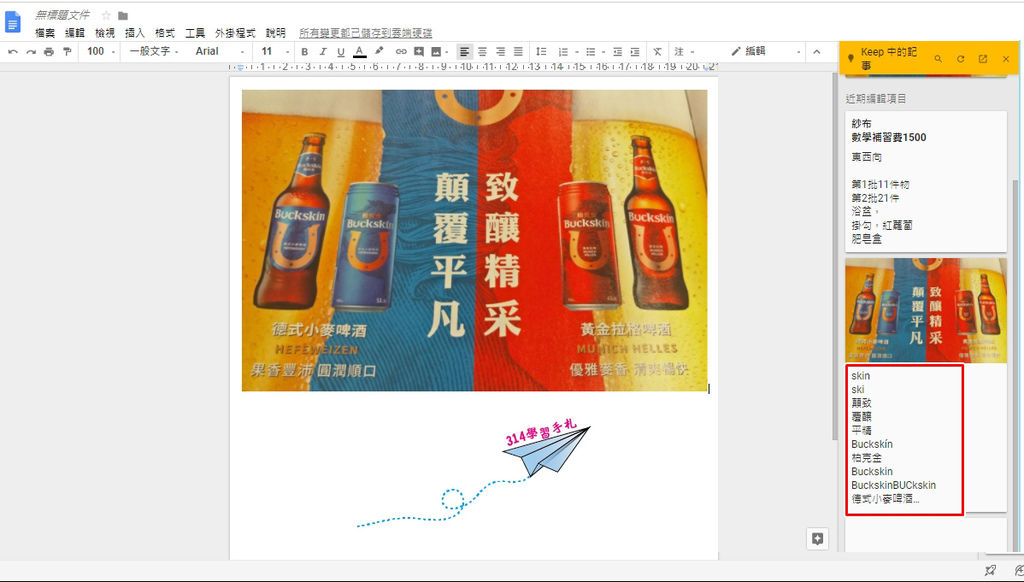Click the 近期編輯項目 heading in Keep panel
Screen dimensions: 1024x582
click(x=876, y=99)
